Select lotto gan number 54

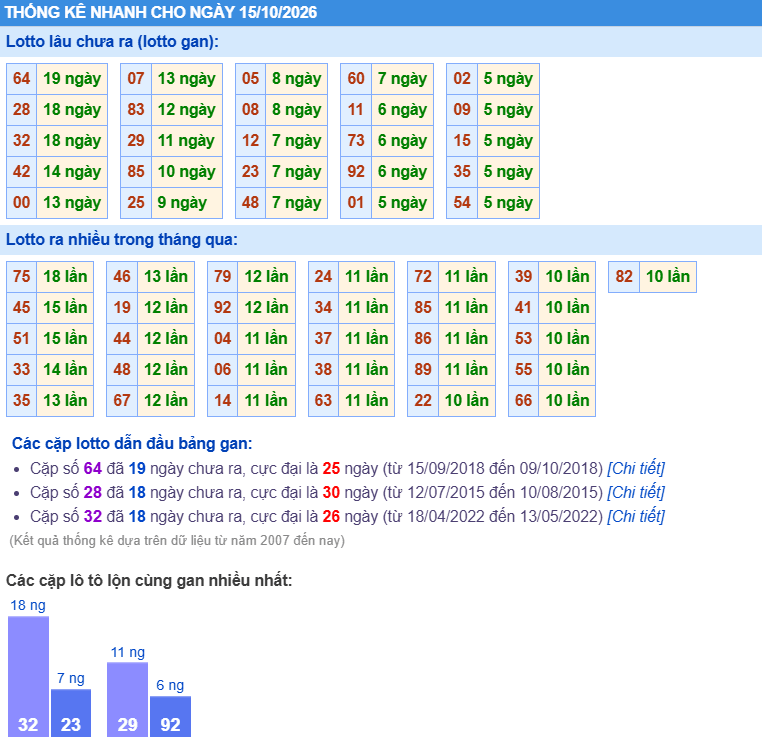(x=462, y=203)
